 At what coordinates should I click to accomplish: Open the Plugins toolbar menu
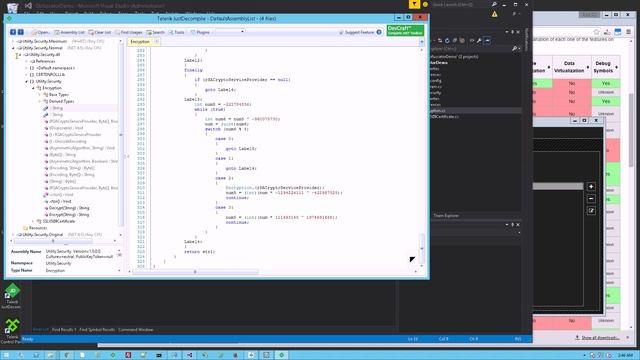[200, 32]
